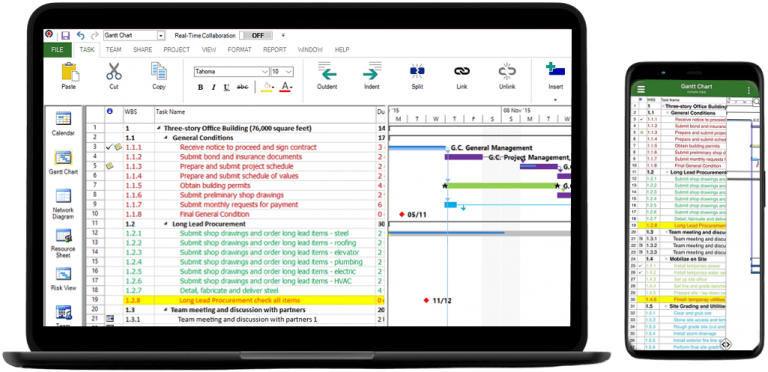The height and width of the screenshot is (372, 768).
Task: Switch to the PROJECT ribbon tab
Action: click(177, 50)
